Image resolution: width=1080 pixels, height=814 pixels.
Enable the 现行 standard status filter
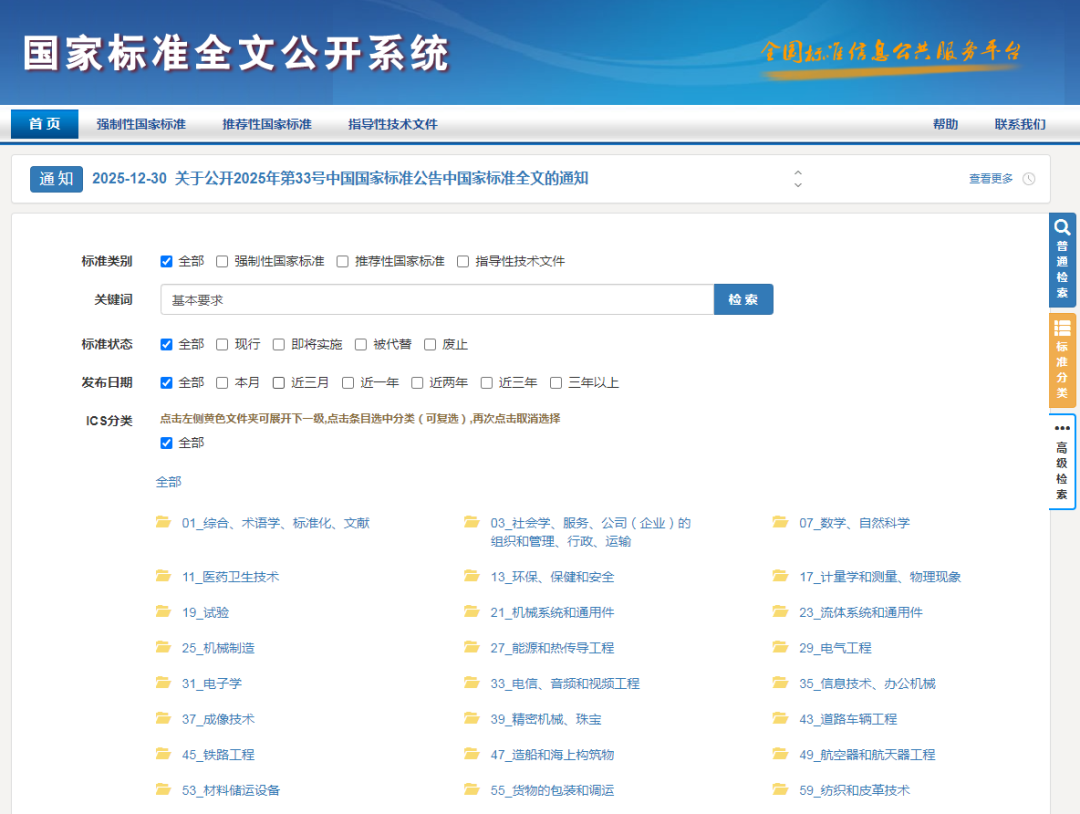pos(221,343)
